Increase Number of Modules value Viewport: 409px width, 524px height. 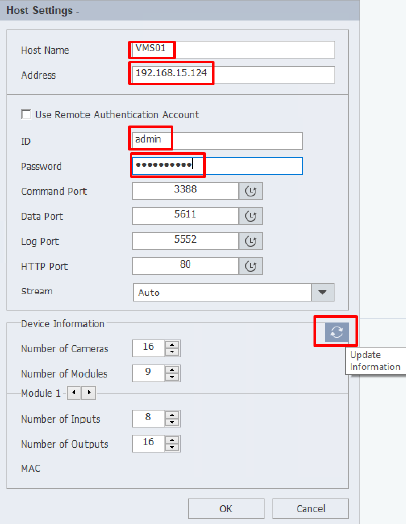click(x=172, y=370)
